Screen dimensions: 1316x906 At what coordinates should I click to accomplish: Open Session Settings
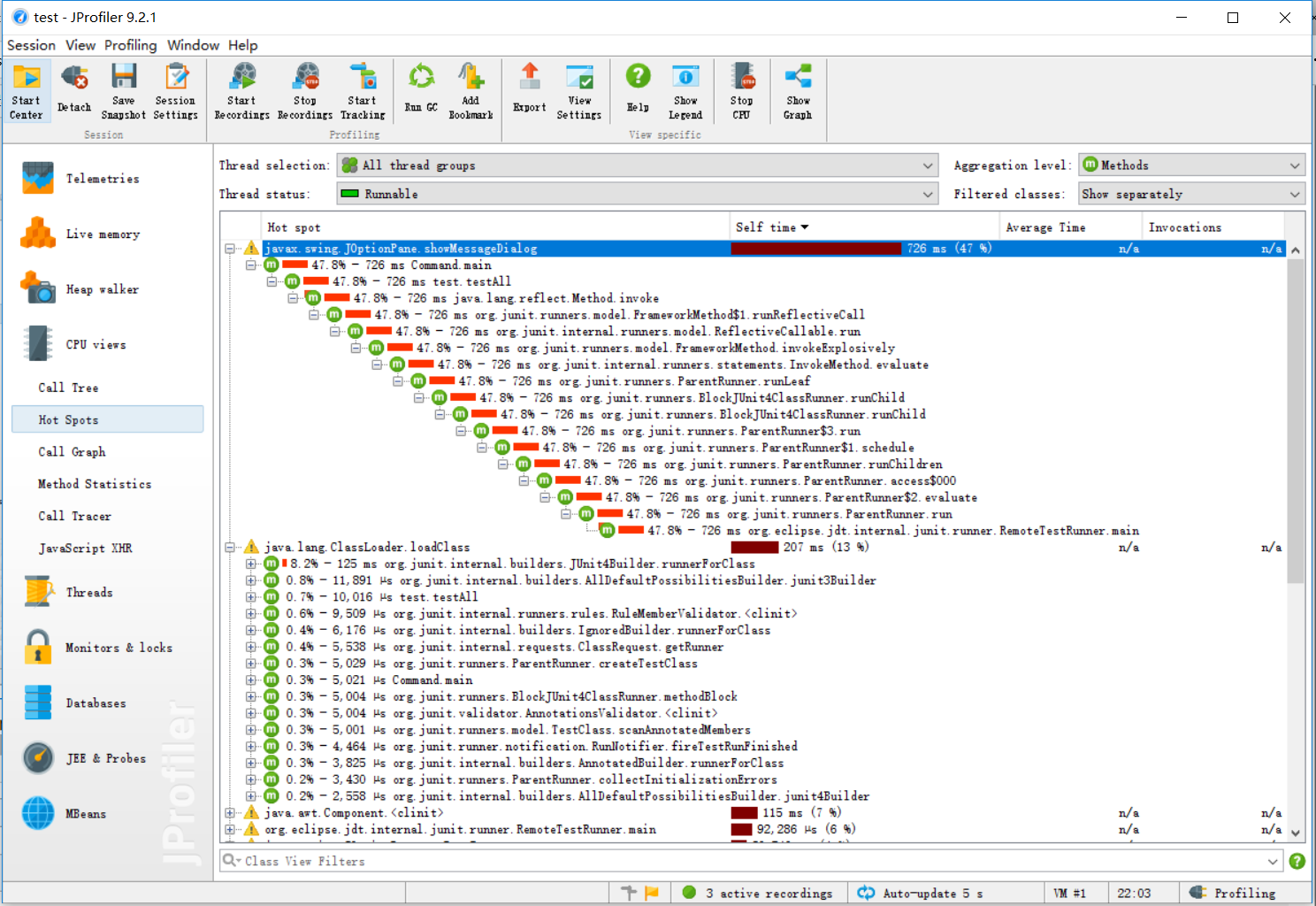(176, 91)
